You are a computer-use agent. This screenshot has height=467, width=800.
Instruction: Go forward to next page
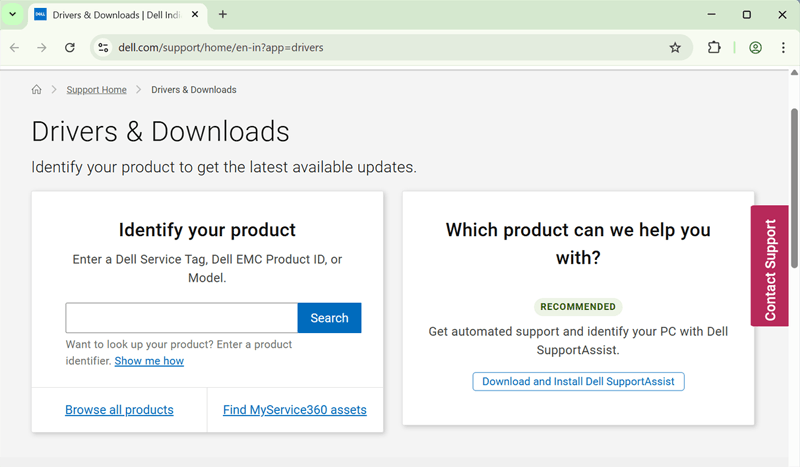[x=42, y=47]
